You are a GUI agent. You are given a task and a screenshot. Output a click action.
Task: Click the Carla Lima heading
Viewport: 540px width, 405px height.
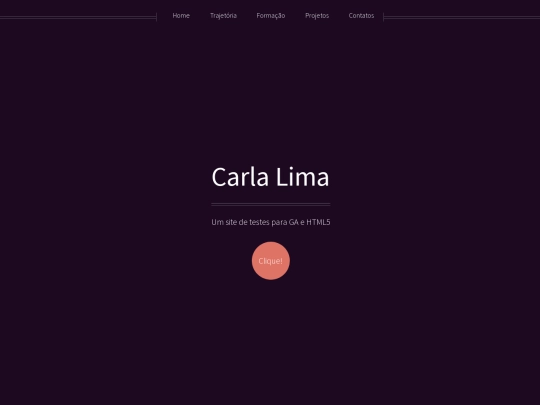point(270,177)
